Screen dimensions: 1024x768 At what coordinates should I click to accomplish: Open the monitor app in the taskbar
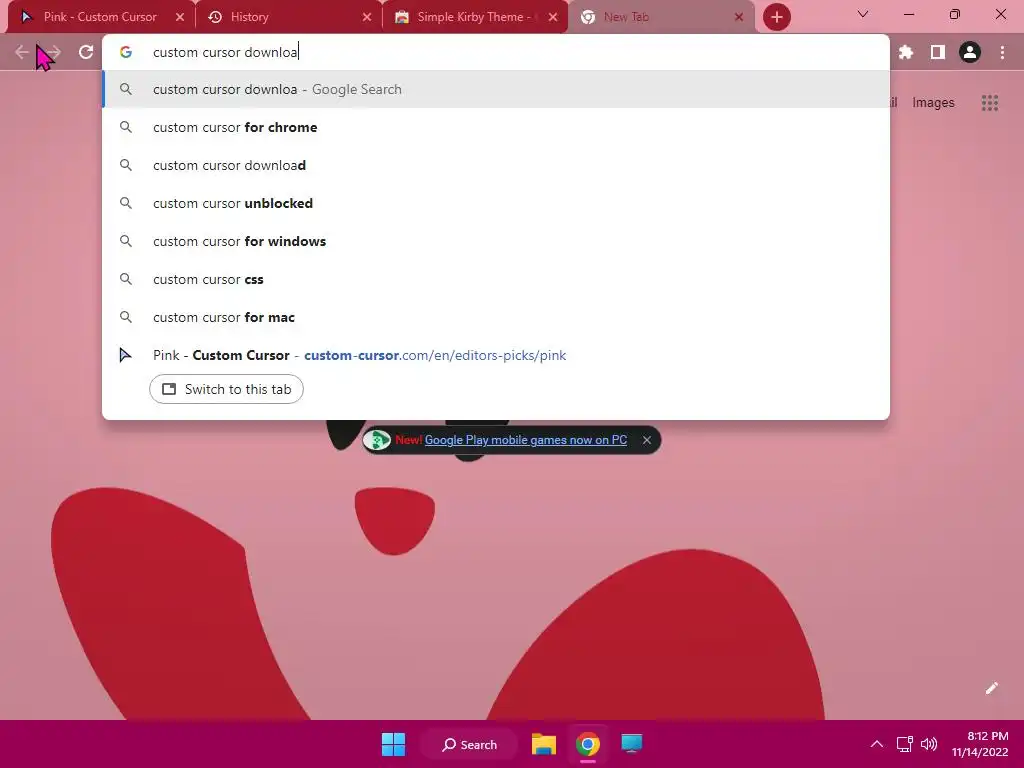[x=632, y=744]
